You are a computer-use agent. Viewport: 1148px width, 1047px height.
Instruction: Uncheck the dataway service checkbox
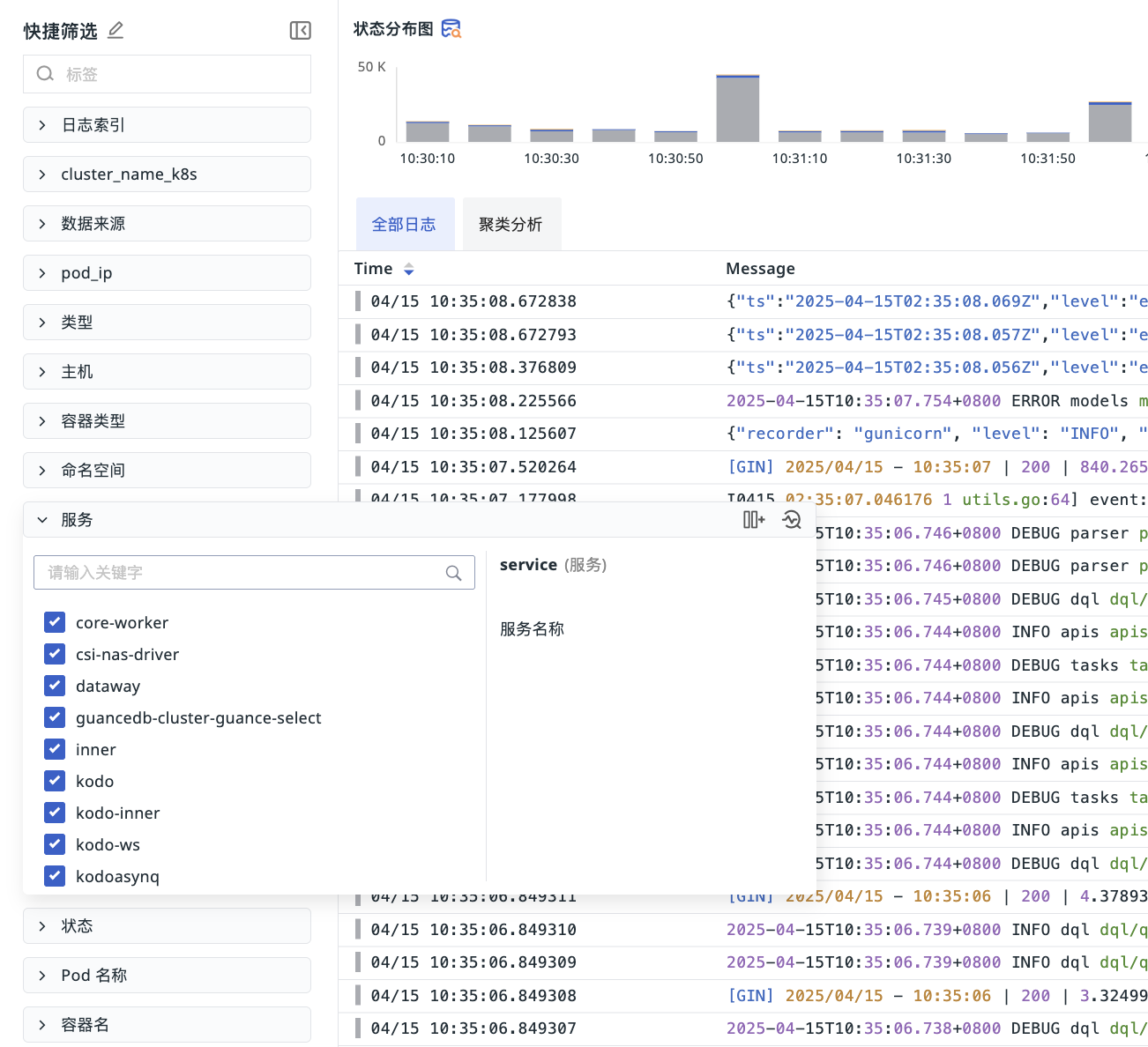click(55, 686)
